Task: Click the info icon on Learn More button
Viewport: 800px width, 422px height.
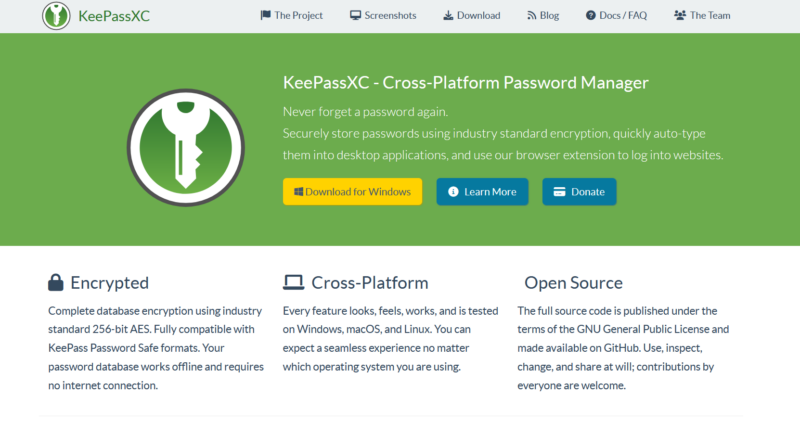Action: (453, 191)
